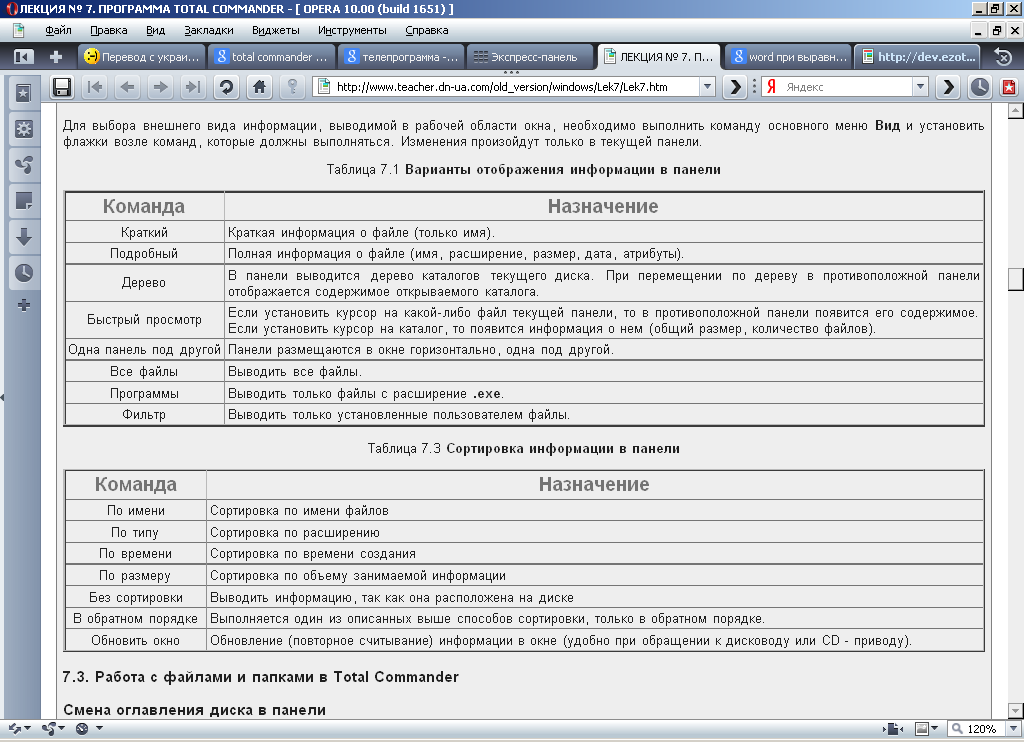This screenshot has width=1024, height=742.
Task: Go Forward with right arrow button
Action: pyautogui.click(x=161, y=87)
